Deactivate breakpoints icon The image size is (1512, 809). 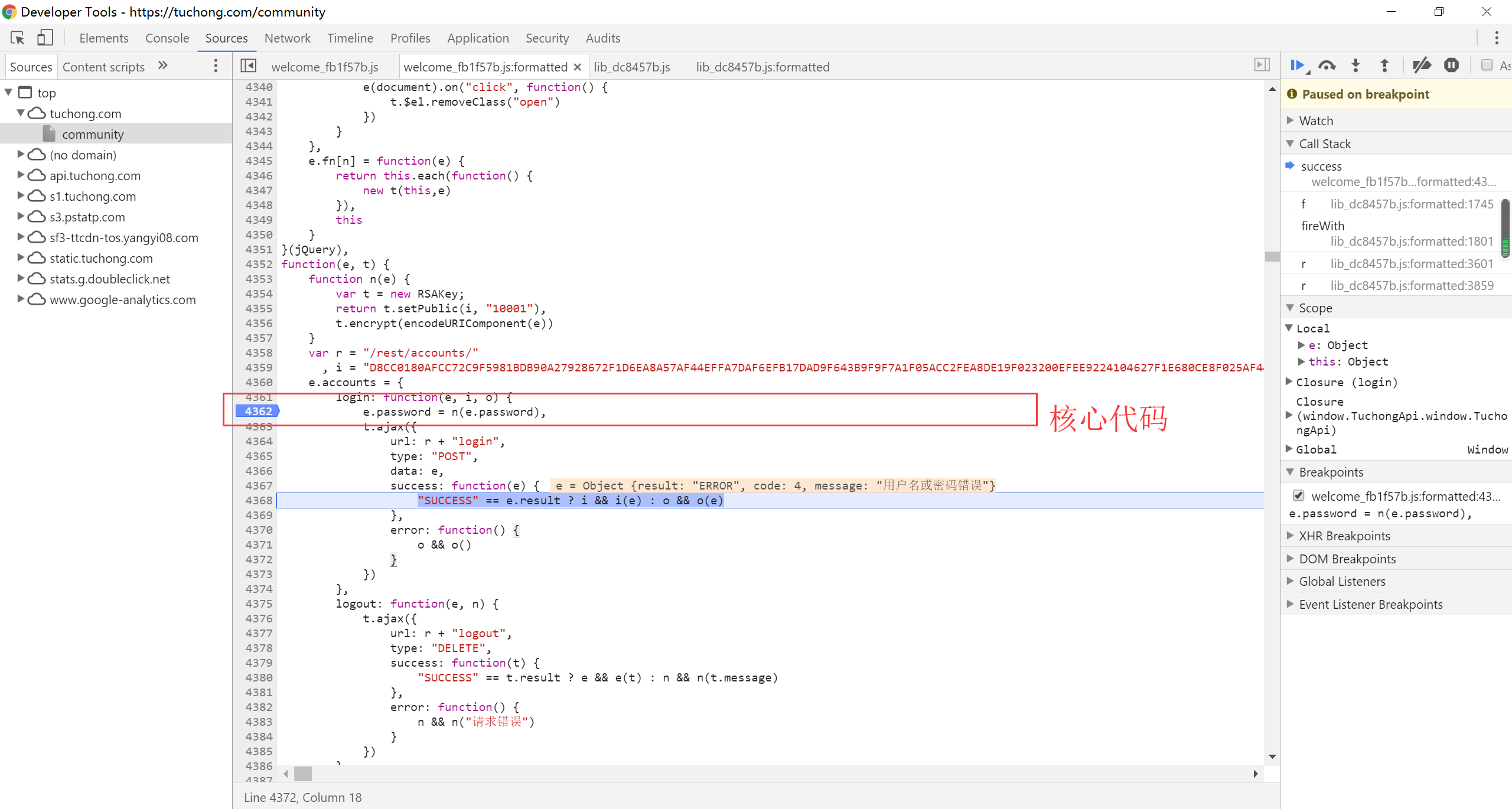pos(1422,66)
